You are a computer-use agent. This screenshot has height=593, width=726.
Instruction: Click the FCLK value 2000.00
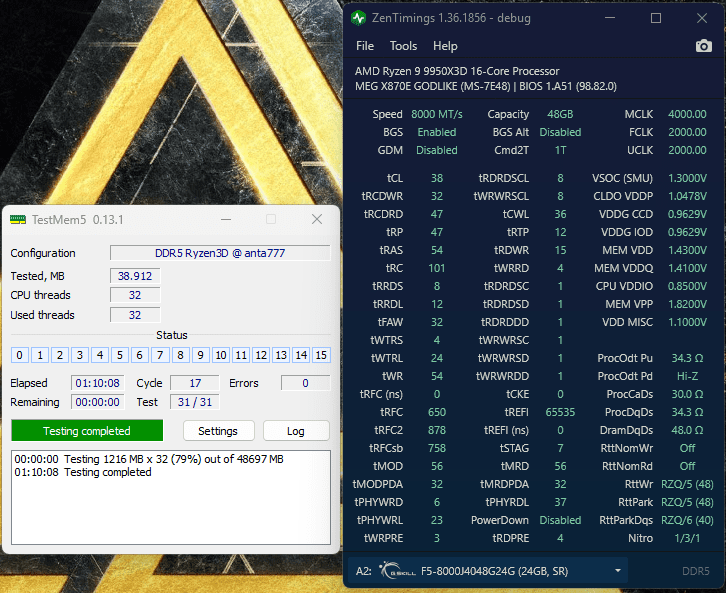687,132
